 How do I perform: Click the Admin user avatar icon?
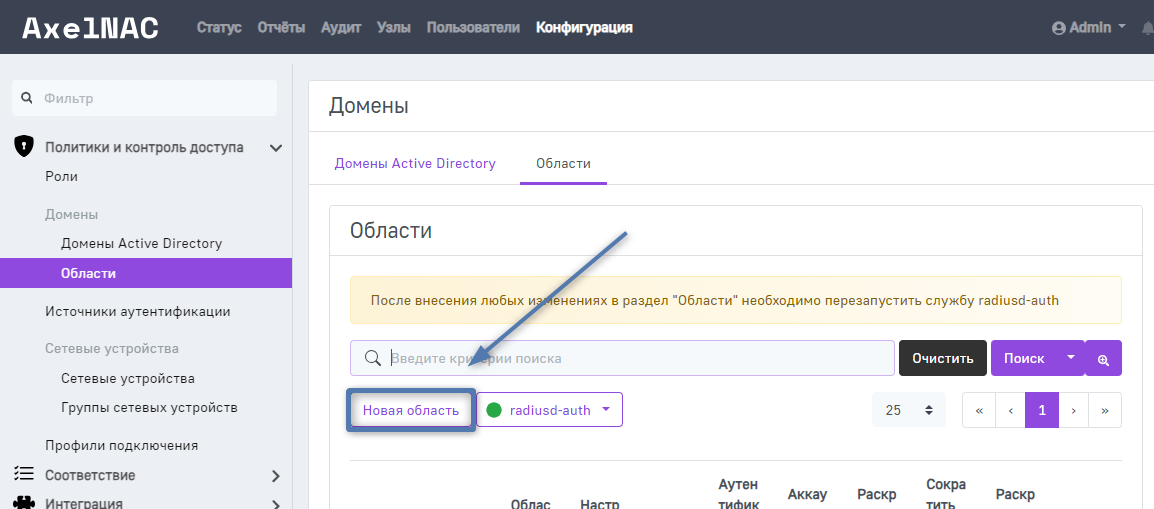coord(1059,28)
